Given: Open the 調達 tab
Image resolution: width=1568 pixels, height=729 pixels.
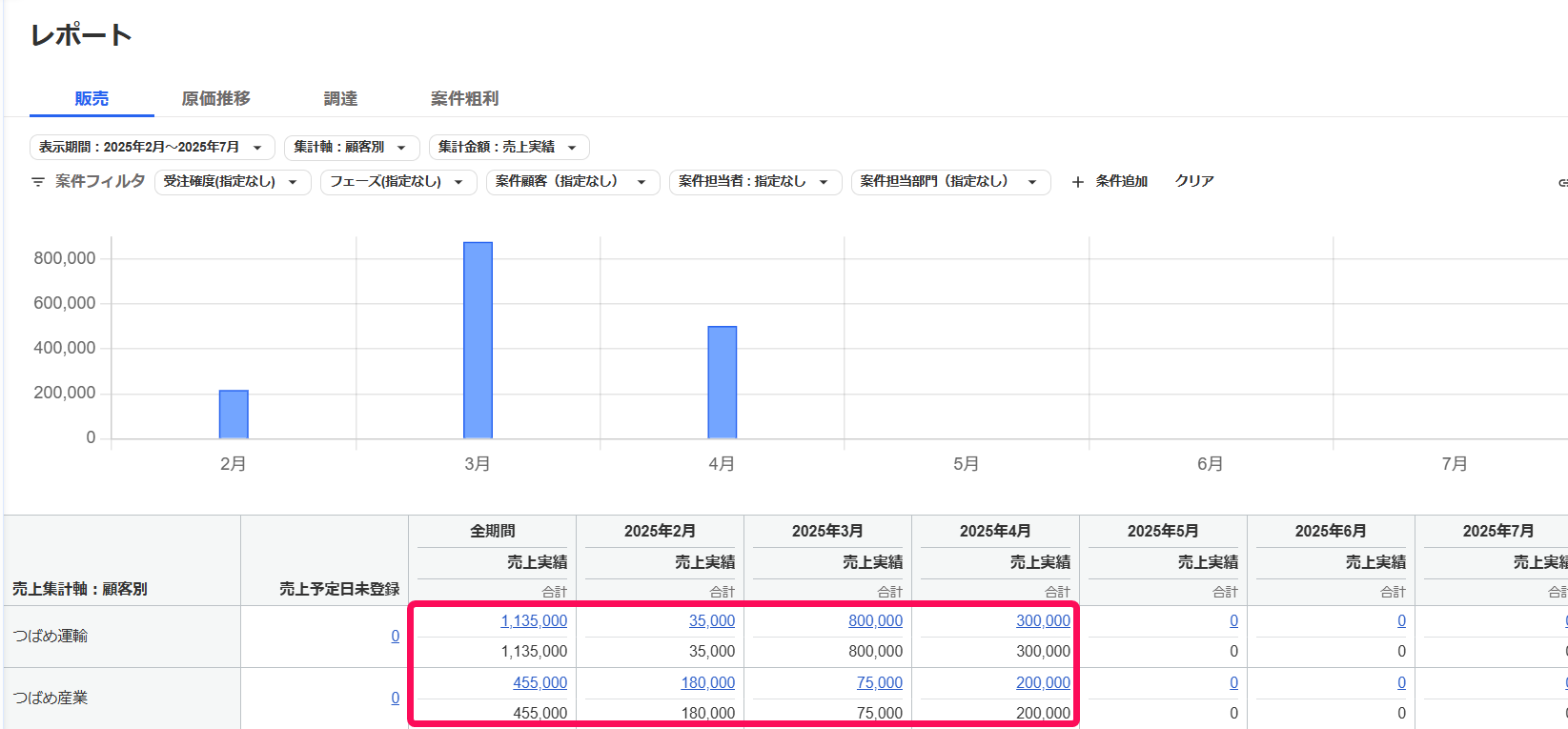Looking at the screenshot, I should [x=340, y=98].
